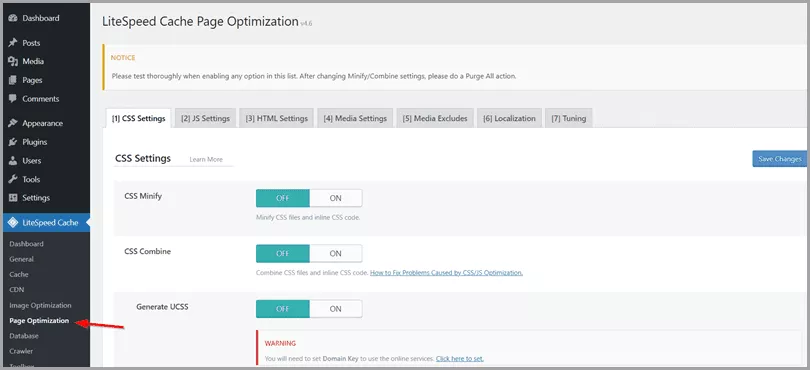Turn Generate UCSS ON
This screenshot has width=810, height=370.
(x=336, y=309)
